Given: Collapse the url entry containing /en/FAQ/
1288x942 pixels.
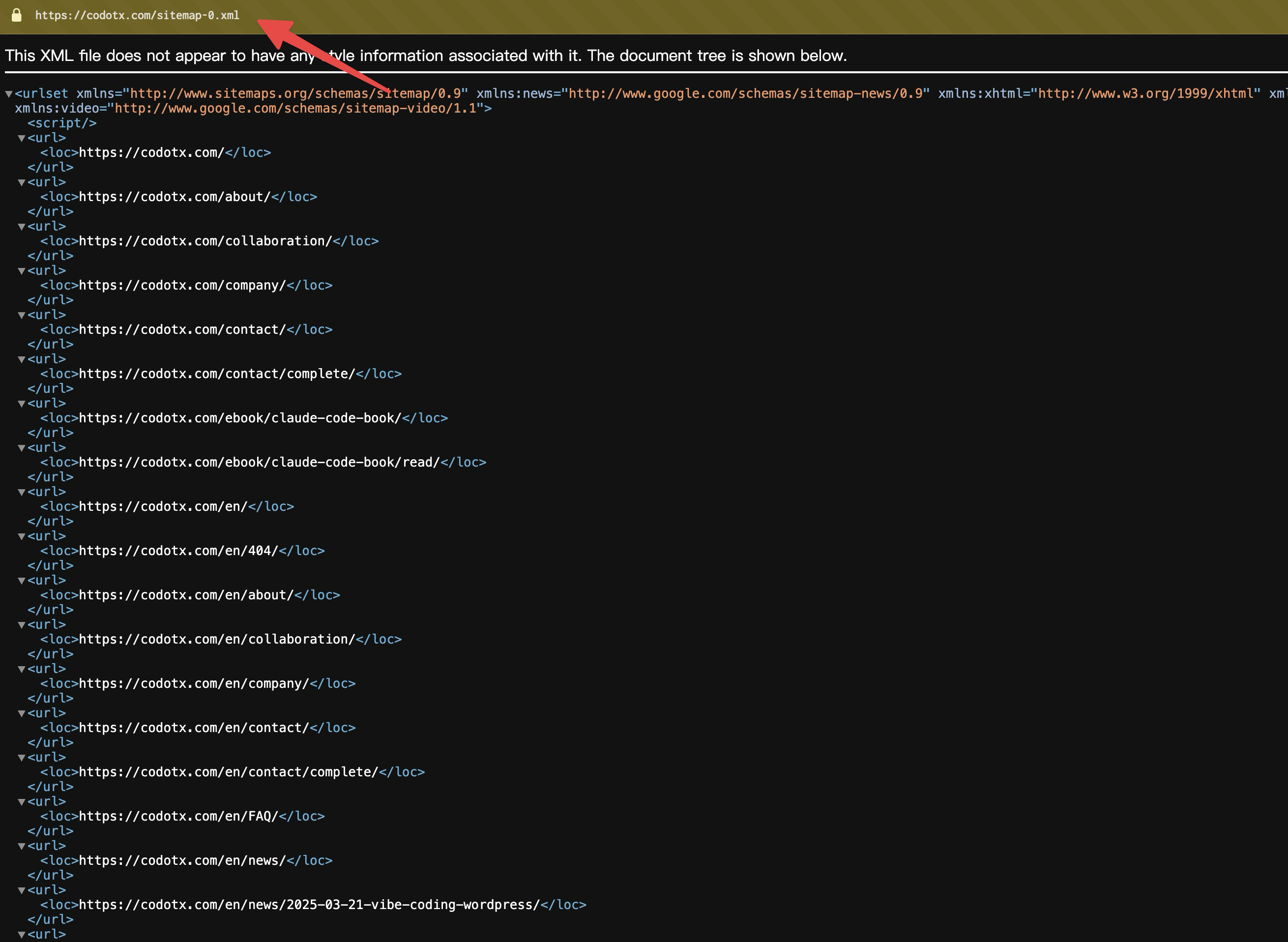Looking at the screenshot, I should pos(22,801).
